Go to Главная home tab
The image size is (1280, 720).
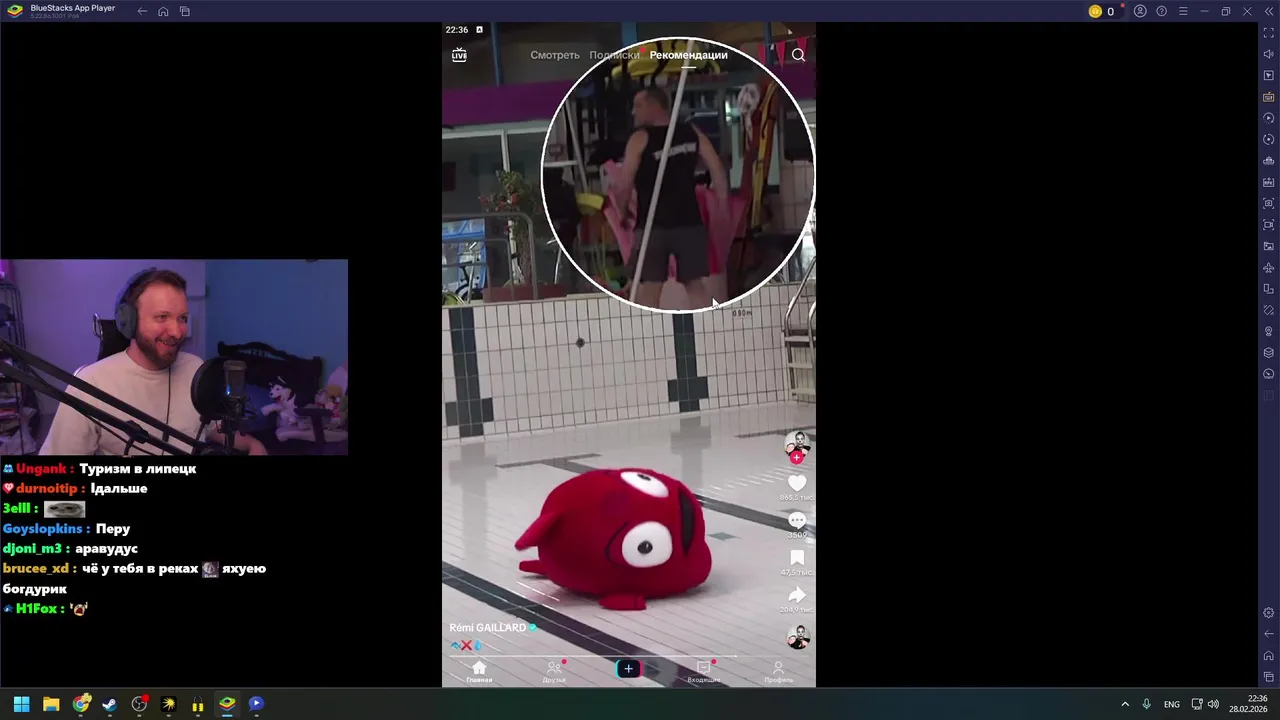point(479,672)
